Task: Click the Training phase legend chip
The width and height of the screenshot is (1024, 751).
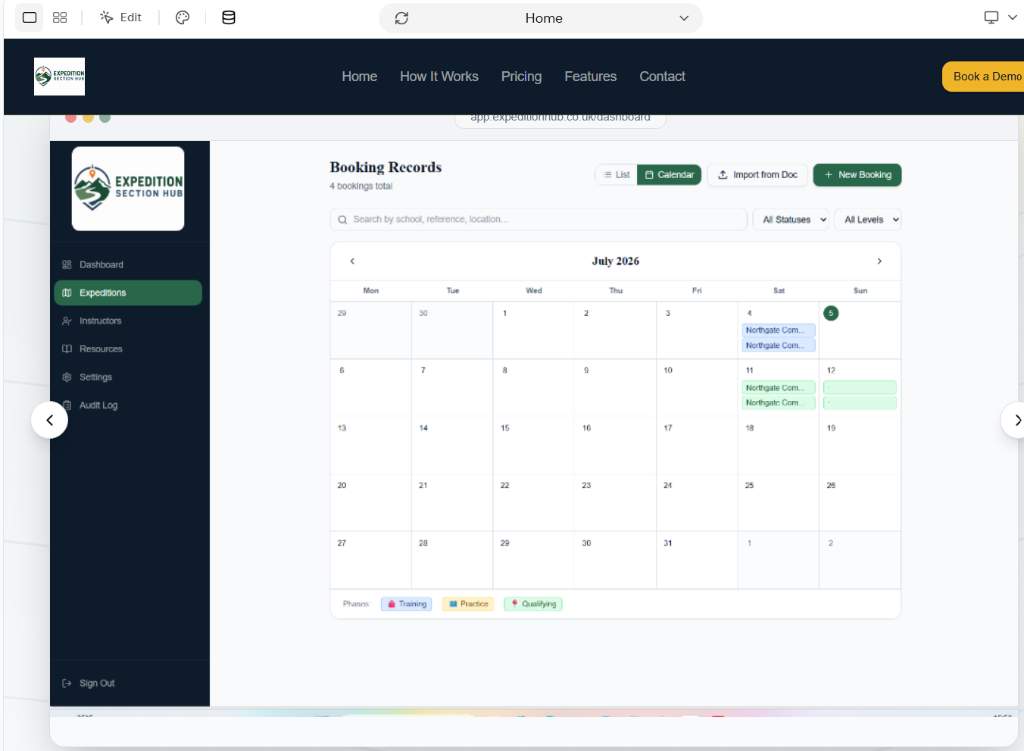Action: [x=406, y=604]
